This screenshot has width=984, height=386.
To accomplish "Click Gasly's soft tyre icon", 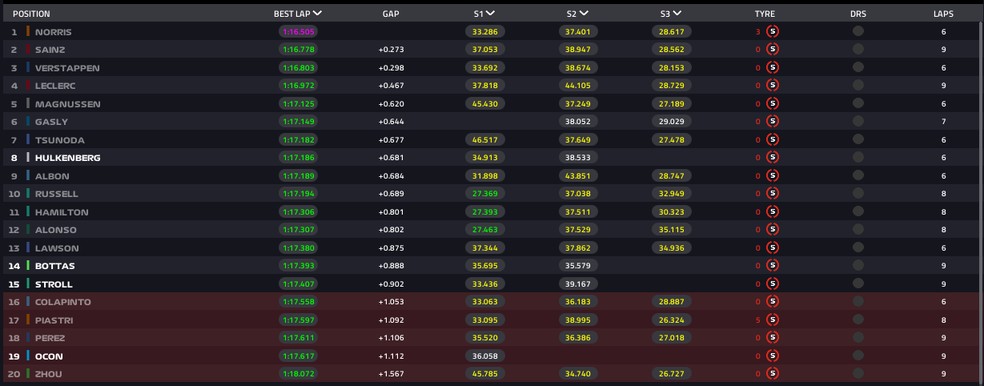I will click(x=773, y=121).
